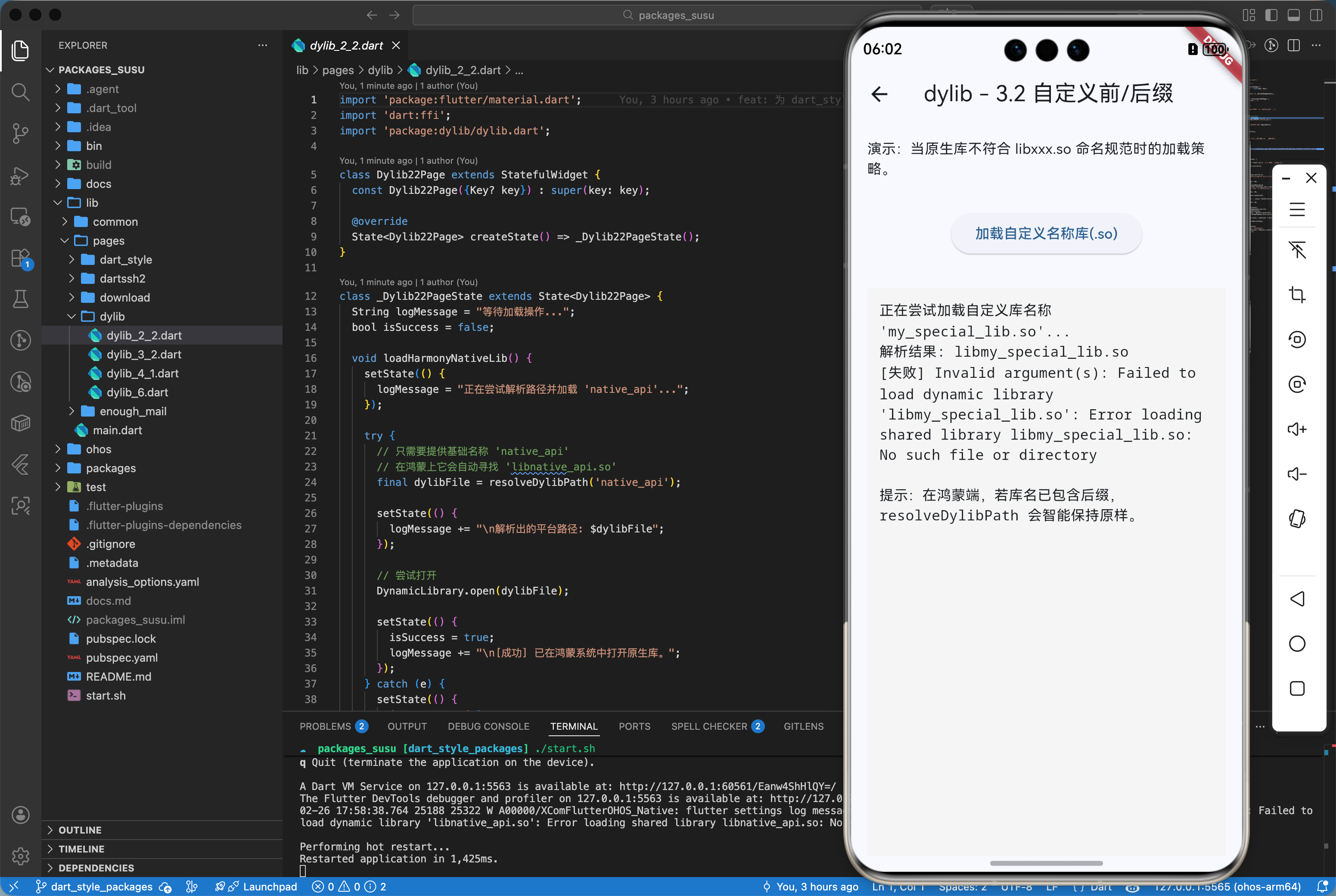Open Run and Debug view
This screenshot has height=896, width=1336.
pos(21,175)
